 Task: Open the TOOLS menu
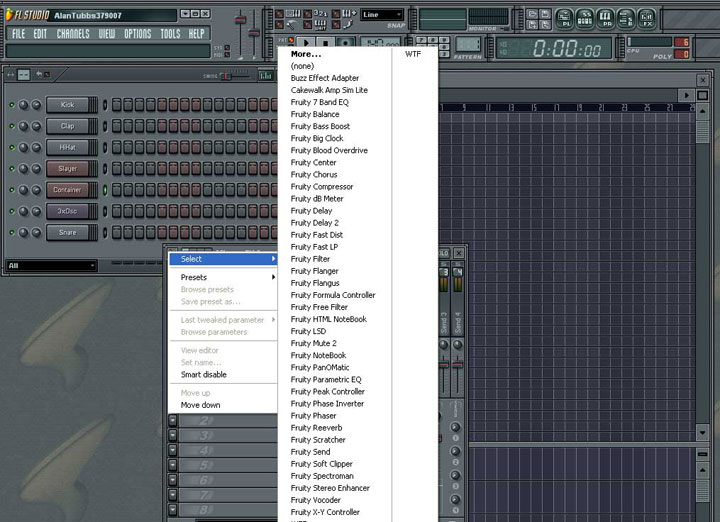(x=170, y=34)
